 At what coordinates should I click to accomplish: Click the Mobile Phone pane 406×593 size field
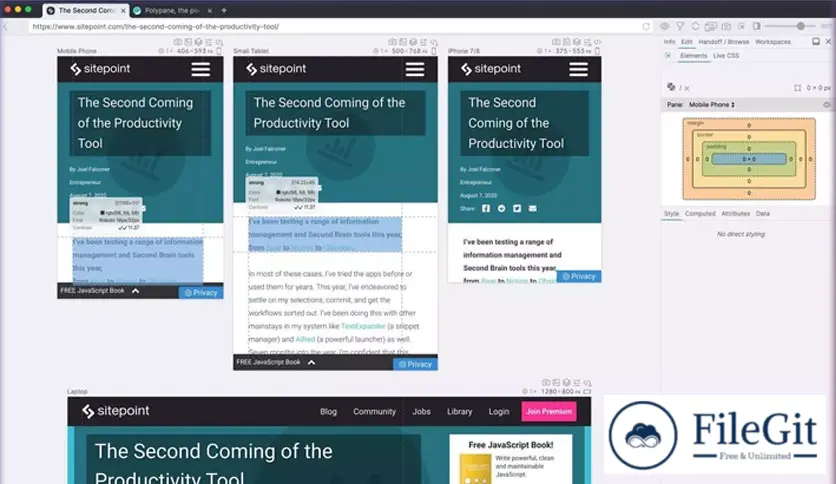coord(195,51)
